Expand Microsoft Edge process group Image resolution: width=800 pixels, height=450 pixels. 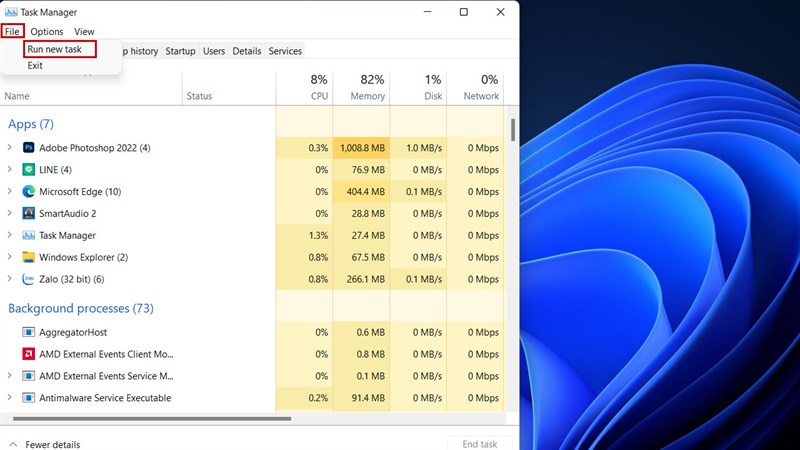(10, 191)
